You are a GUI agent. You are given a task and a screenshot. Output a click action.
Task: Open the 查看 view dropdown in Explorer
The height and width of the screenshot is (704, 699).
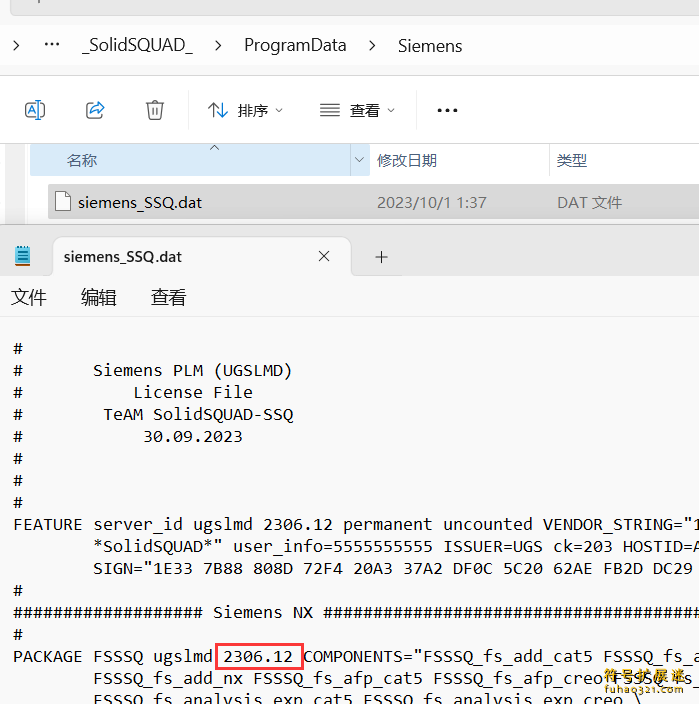357,110
